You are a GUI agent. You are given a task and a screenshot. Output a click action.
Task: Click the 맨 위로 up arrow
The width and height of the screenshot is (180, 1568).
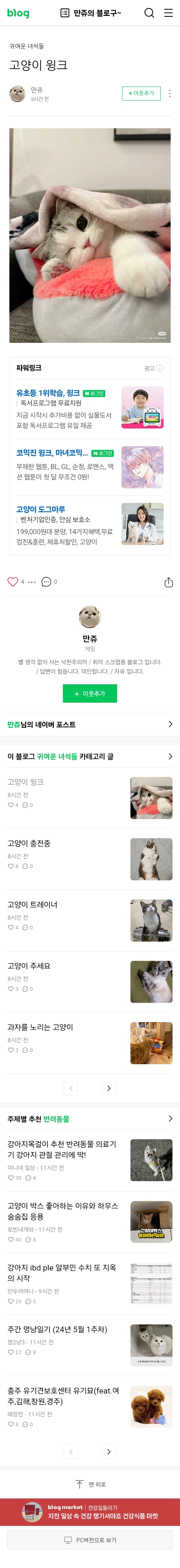coord(79,1484)
